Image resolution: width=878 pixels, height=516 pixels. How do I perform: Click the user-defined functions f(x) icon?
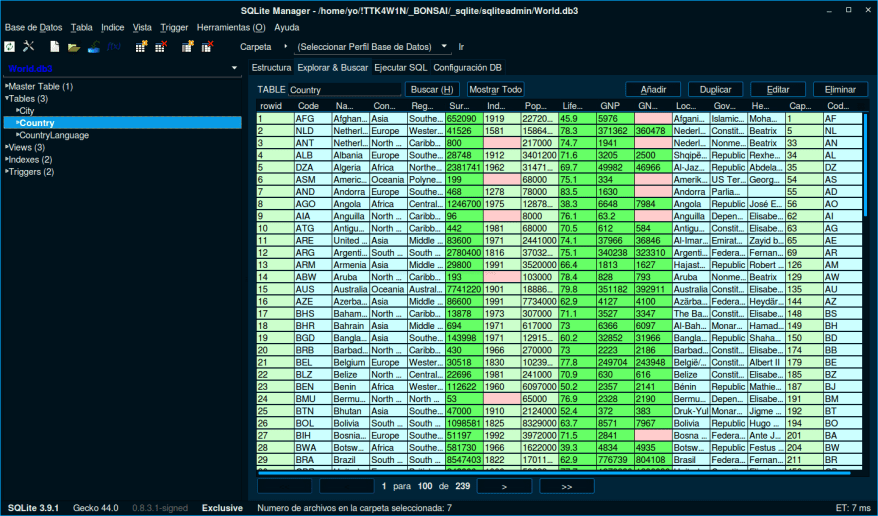click(114, 47)
